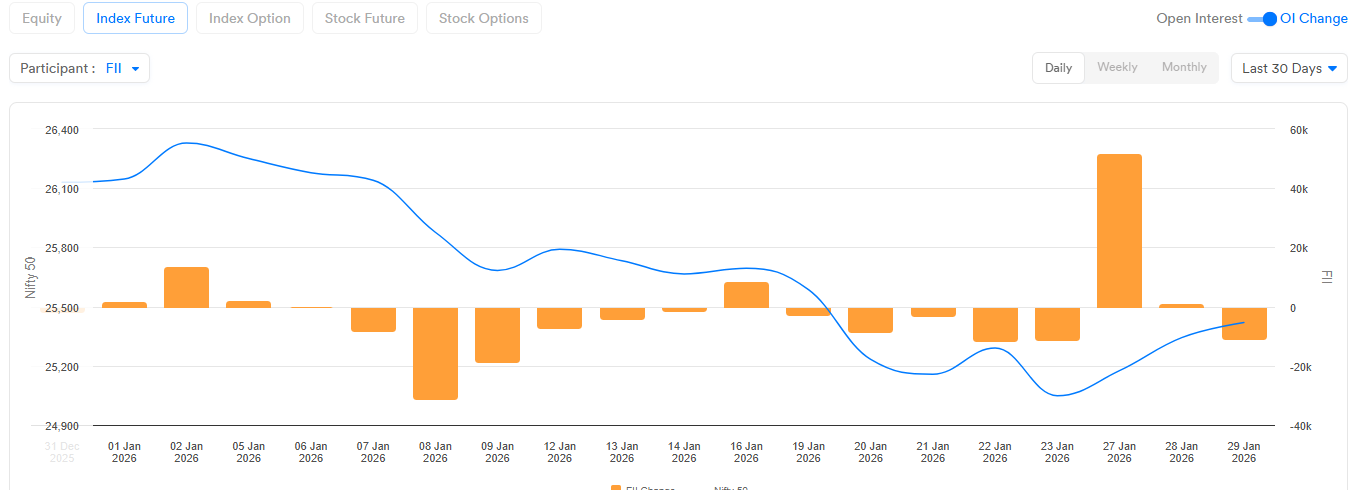Viewport: 1368px width, 490px height.
Task: Click the Open Interest label
Action: (x=1199, y=19)
